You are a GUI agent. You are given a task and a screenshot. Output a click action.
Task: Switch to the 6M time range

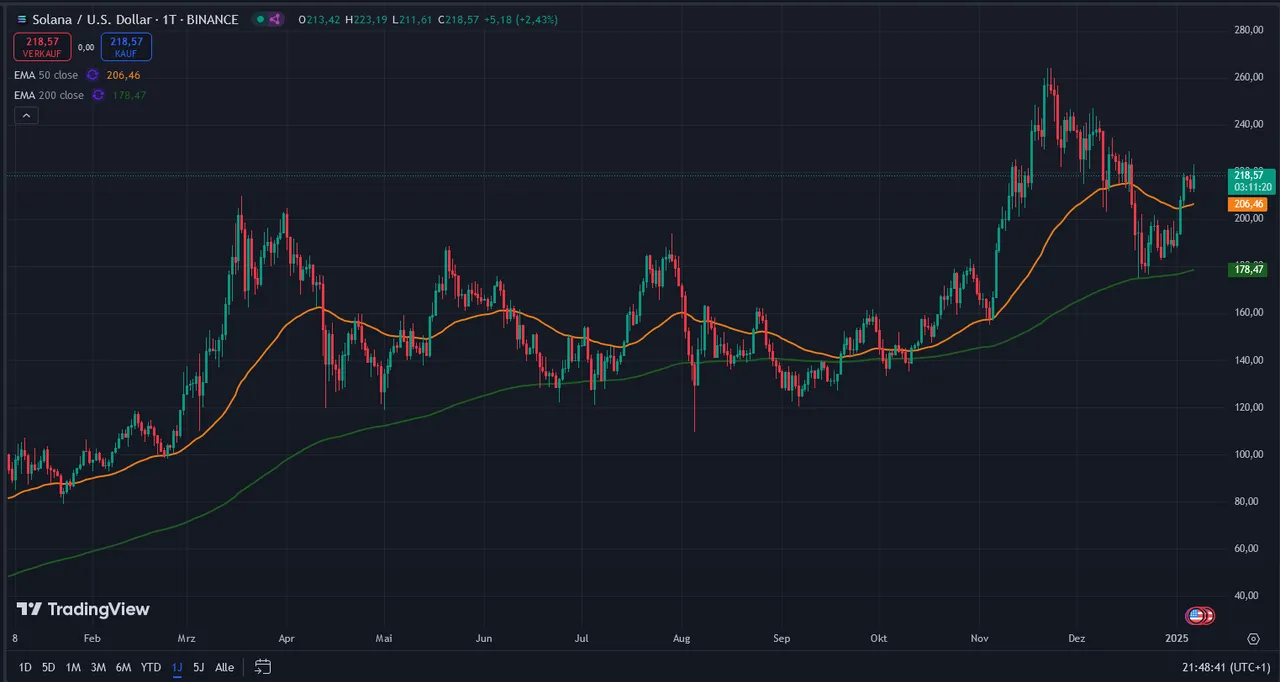(x=123, y=667)
